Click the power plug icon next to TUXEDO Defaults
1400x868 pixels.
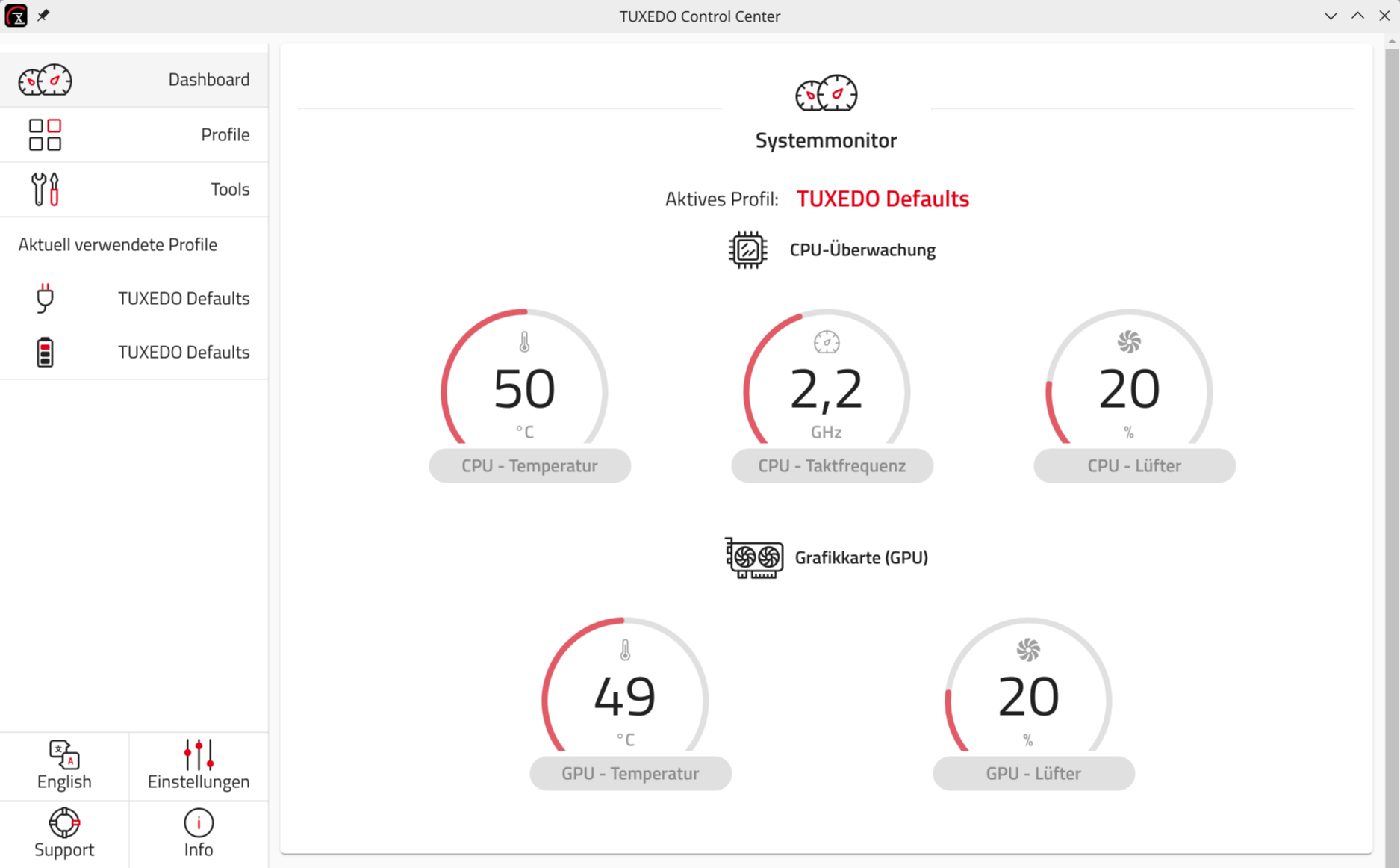[45, 298]
